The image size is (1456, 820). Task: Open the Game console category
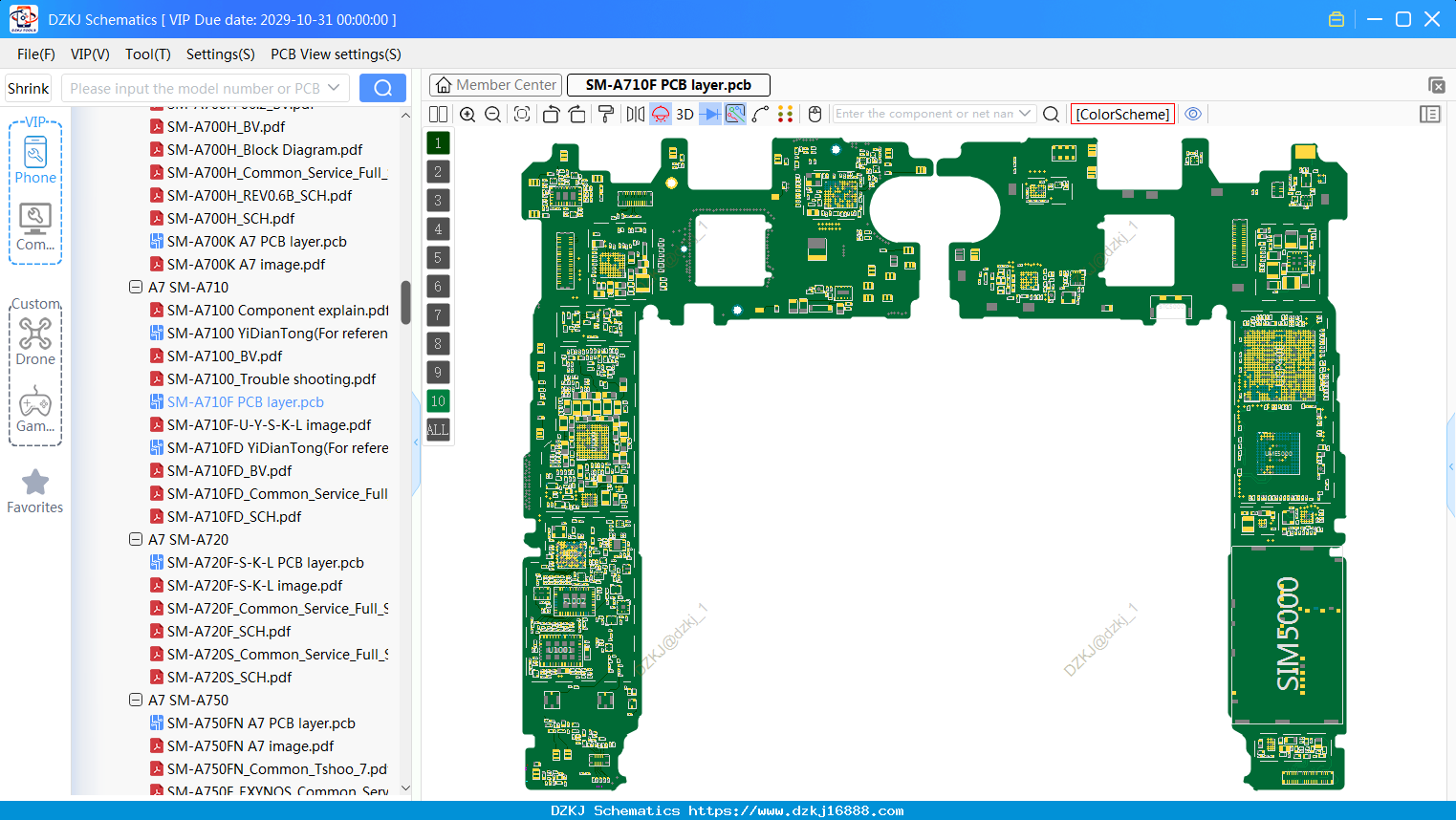[x=35, y=409]
